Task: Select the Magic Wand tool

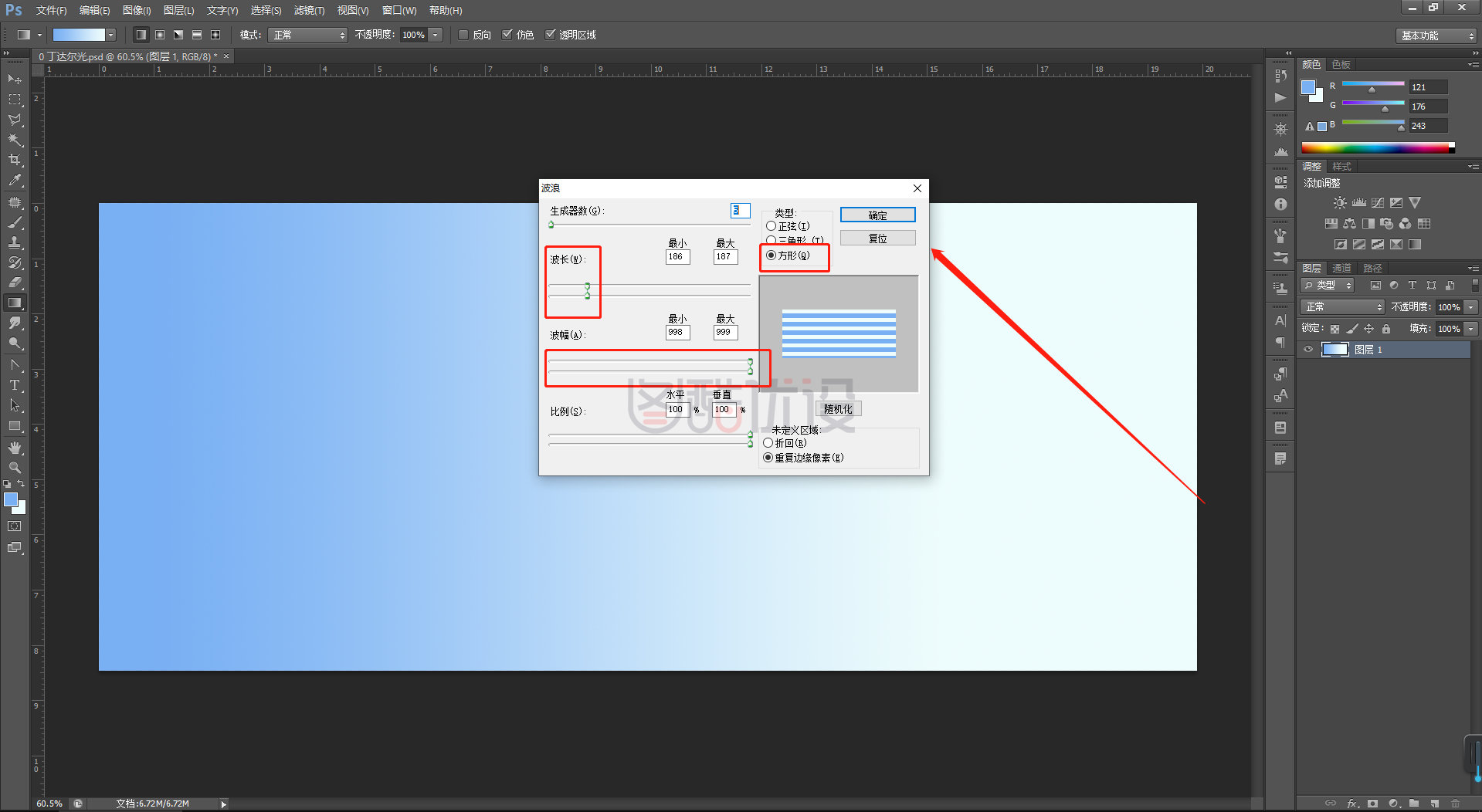Action: (15, 140)
